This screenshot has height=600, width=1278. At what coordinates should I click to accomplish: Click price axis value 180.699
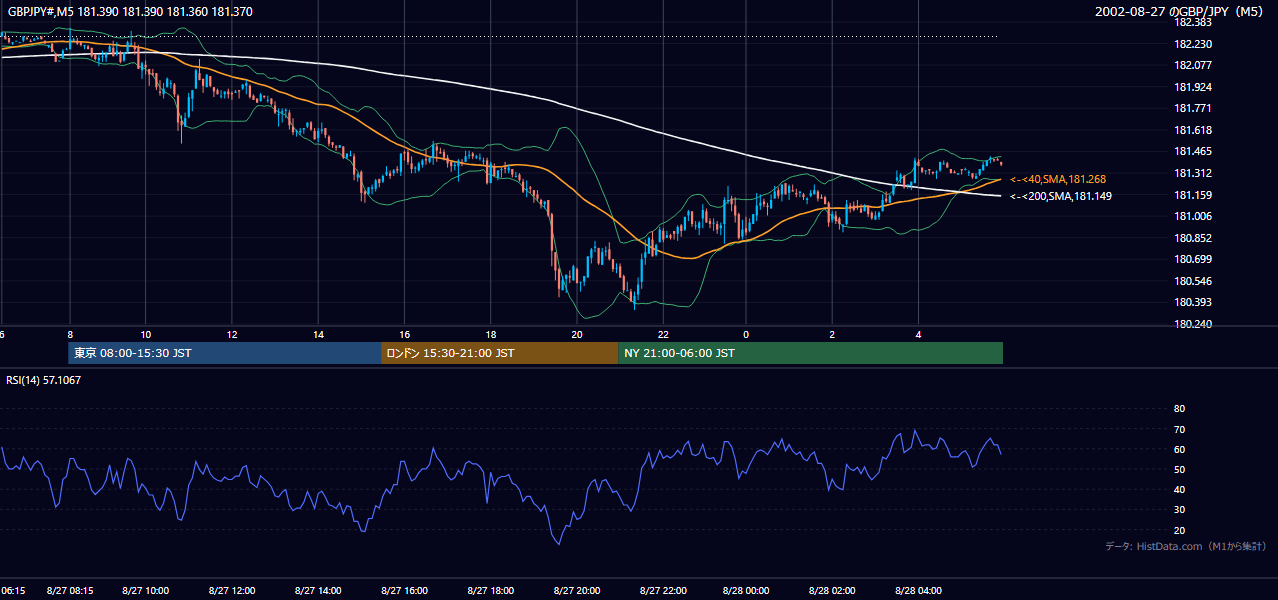1193,259
